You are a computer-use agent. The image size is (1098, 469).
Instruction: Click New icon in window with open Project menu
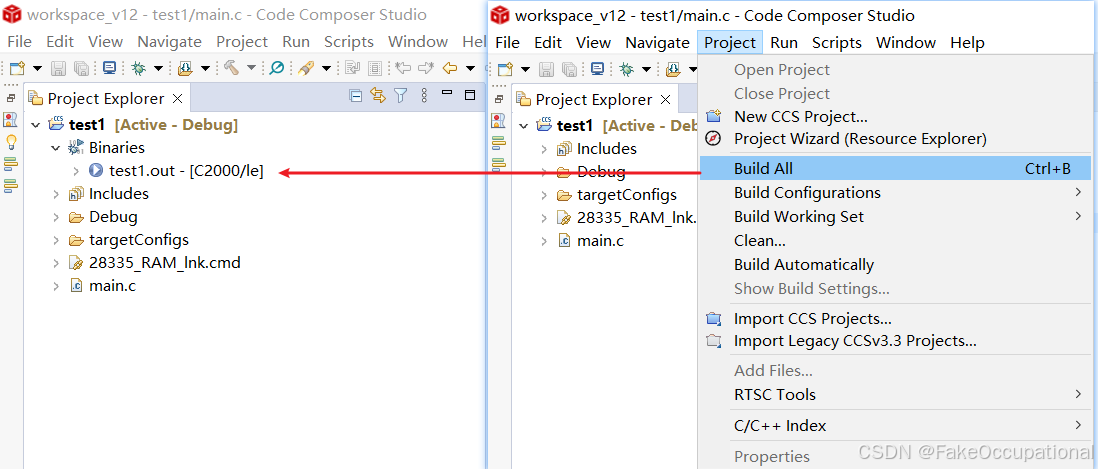tap(506, 69)
